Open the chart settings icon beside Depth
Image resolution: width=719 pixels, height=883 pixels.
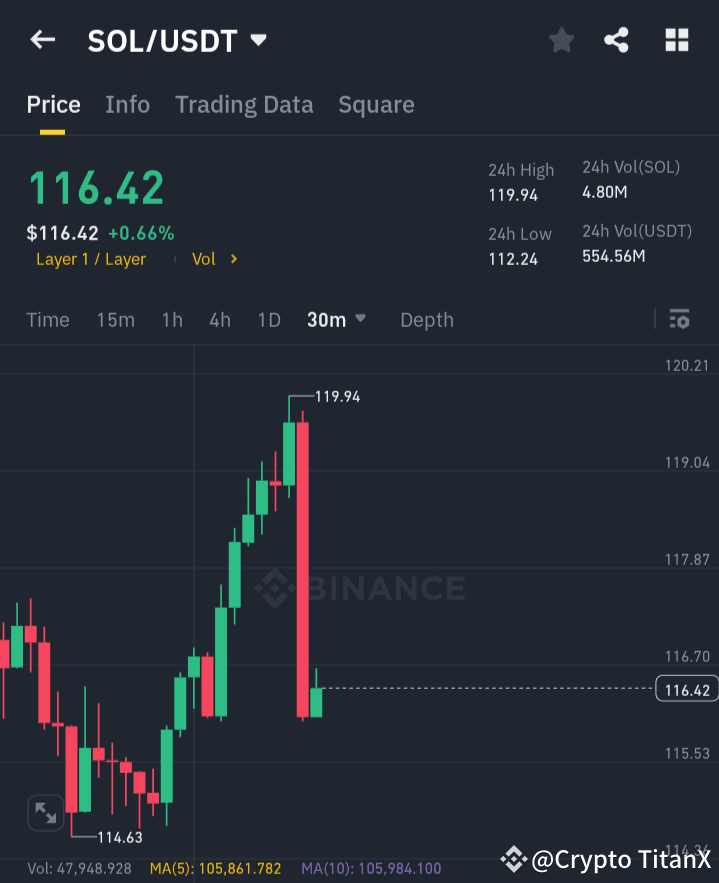pos(679,319)
